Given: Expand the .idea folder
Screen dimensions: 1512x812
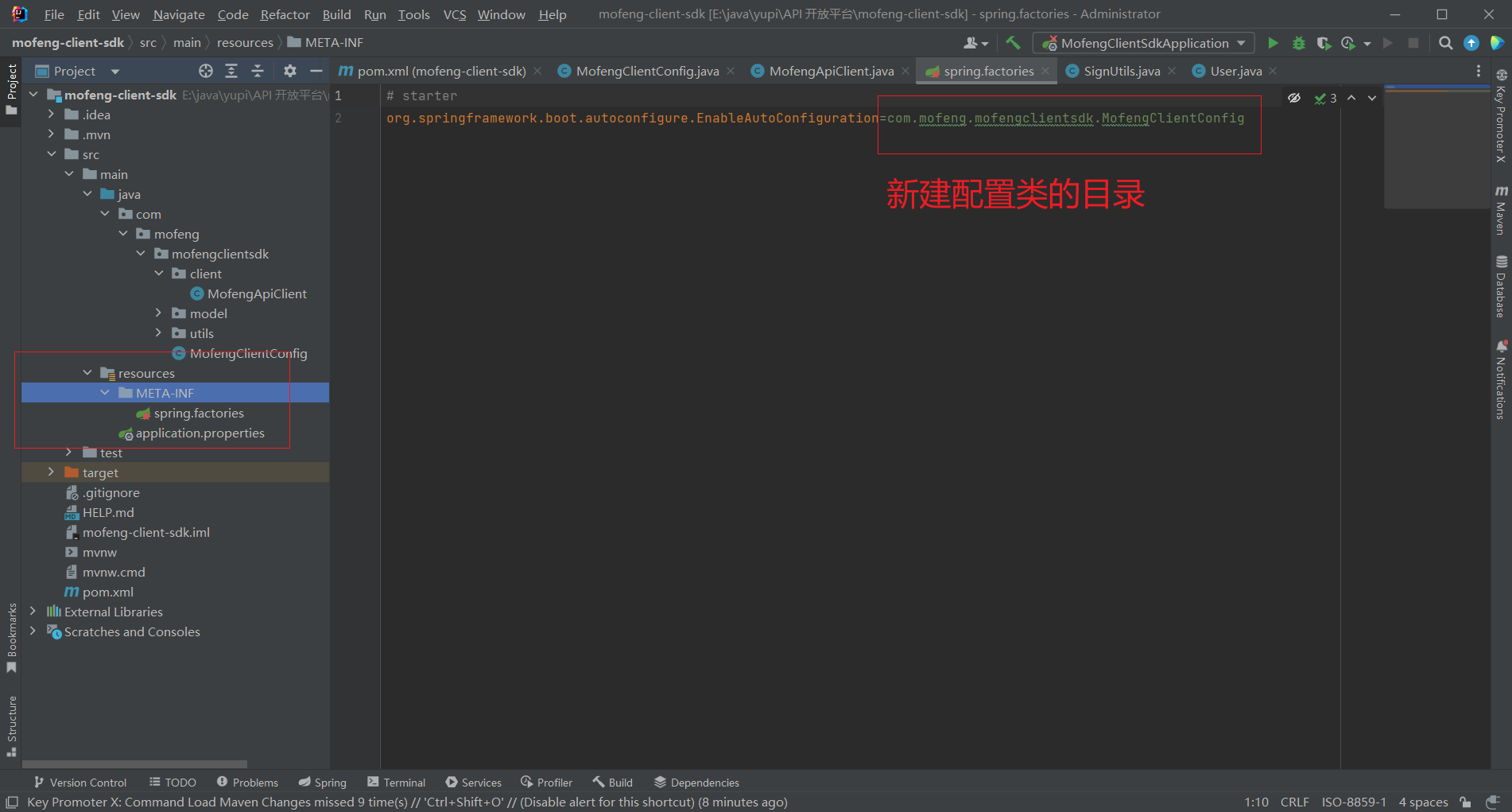Looking at the screenshot, I should [51, 115].
